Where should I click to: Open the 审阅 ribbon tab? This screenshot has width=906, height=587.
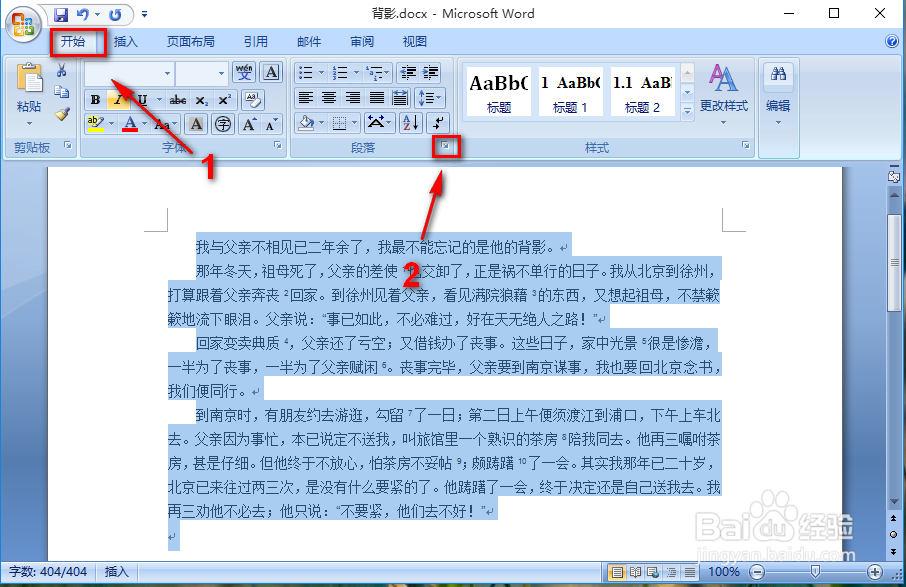361,42
